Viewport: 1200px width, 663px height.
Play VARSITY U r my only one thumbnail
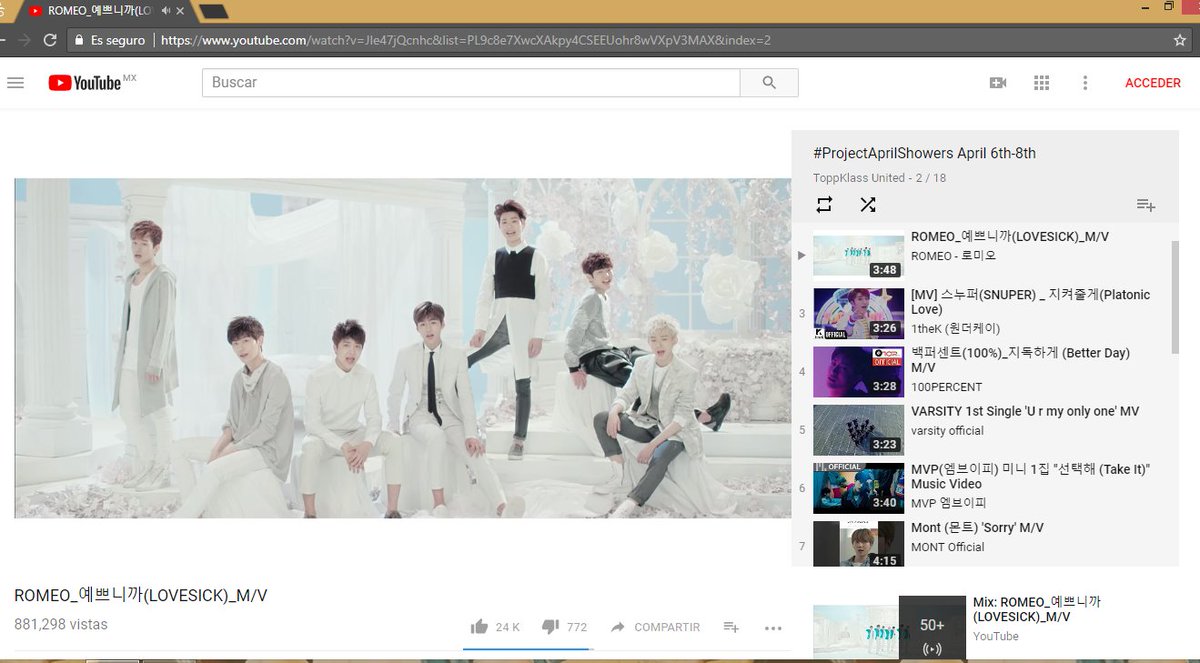[858, 429]
